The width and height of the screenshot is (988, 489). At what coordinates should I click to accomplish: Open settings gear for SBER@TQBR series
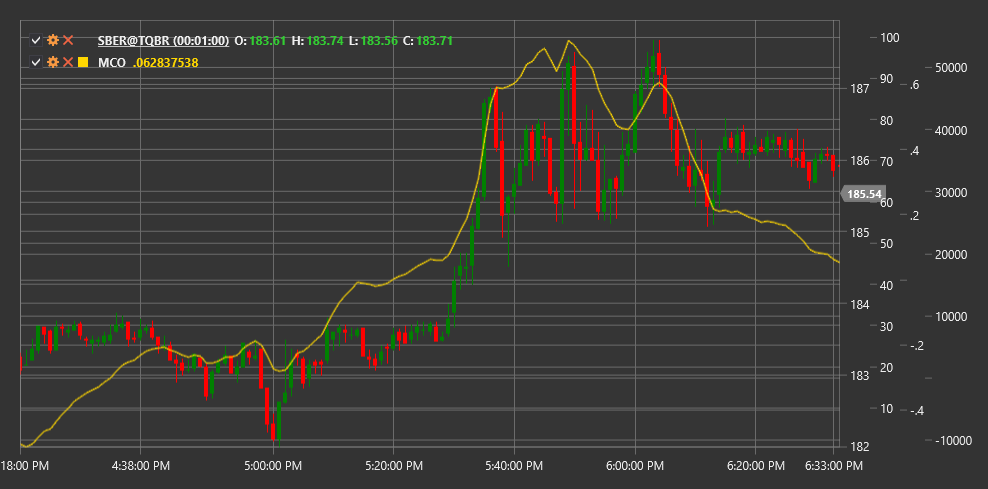point(53,41)
